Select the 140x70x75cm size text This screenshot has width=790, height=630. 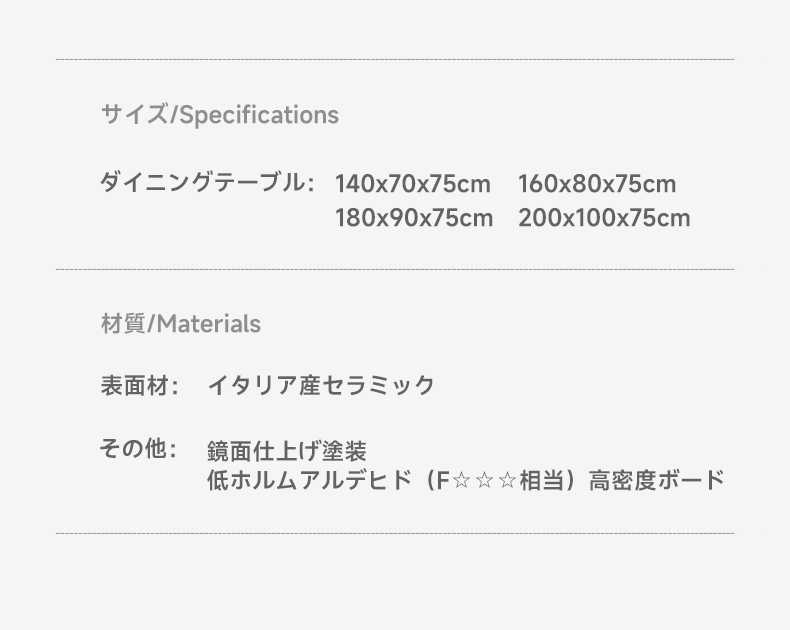[413, 184]
